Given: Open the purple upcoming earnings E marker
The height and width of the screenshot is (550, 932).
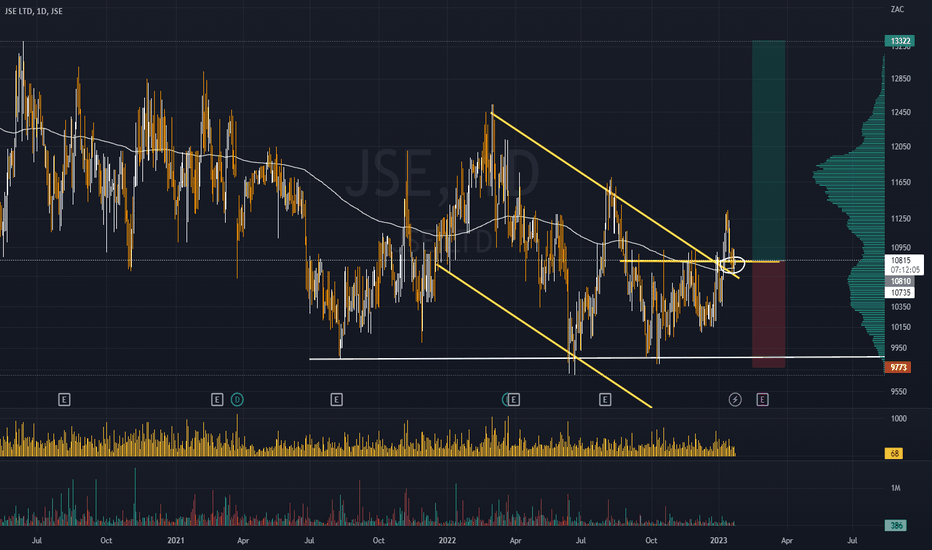Looking at the screenshot, I should click(762, 400).
